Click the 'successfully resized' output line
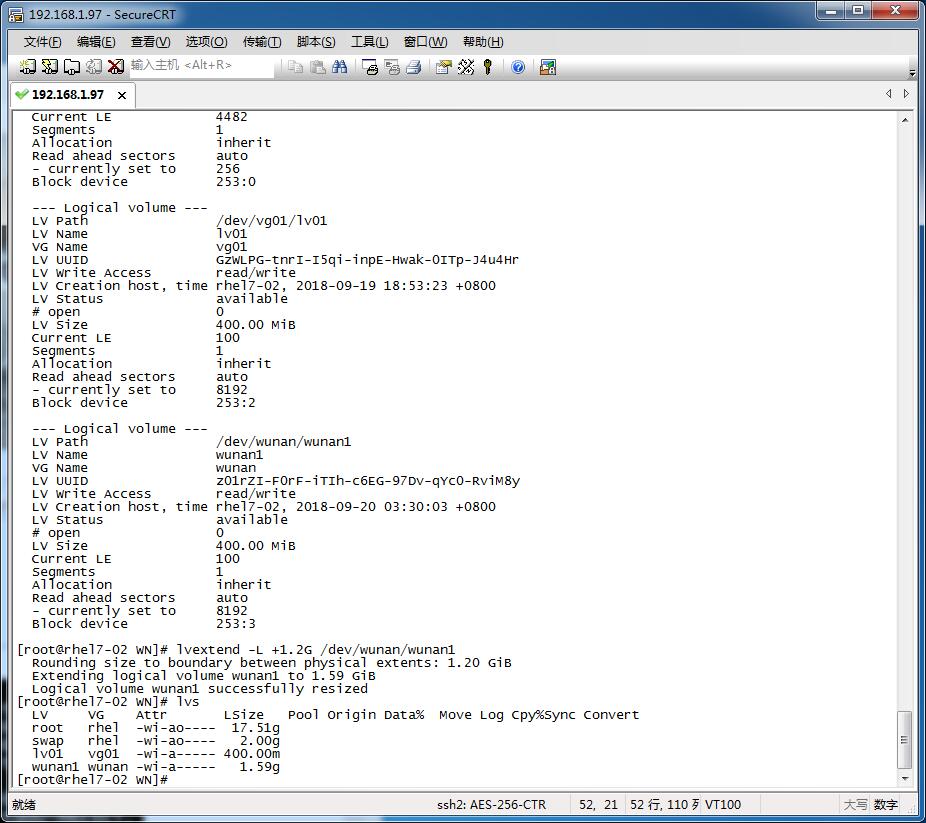The width and height of the screenshot is (926, 823). pyautogui.click(x=200, y=689)
